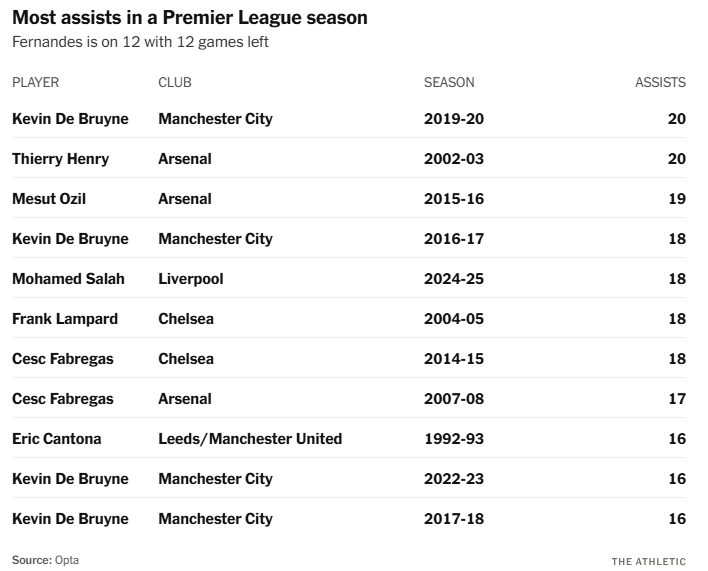
Task: Click Eric Cantona's player name
Action: coord(56,439)
